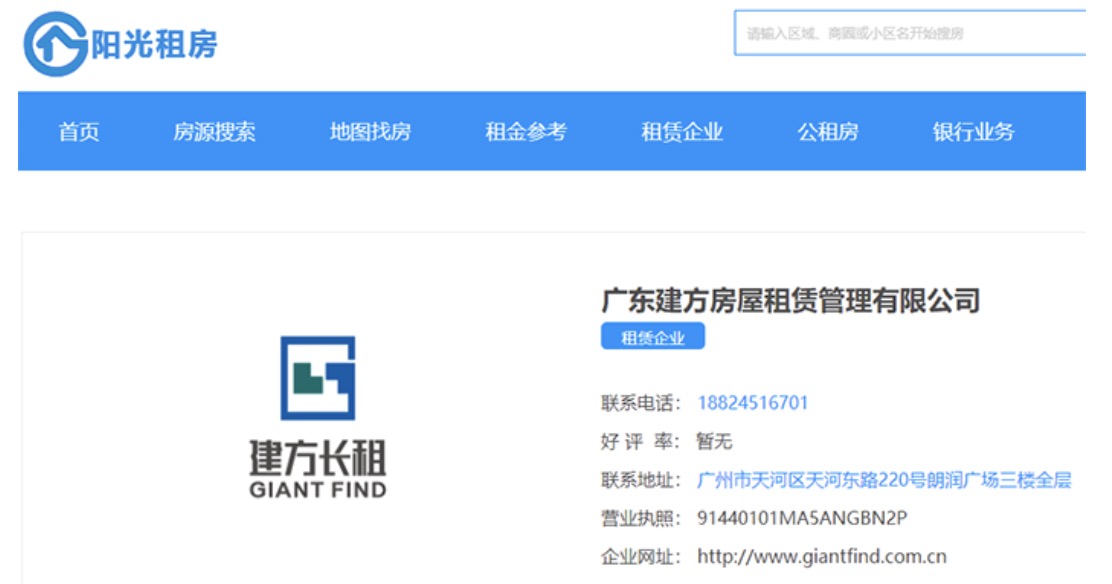Screen dimensions: 1112x584
Task: Visit the www.giantfind.com.cn website URL
Action: click(x=821, y=557)
